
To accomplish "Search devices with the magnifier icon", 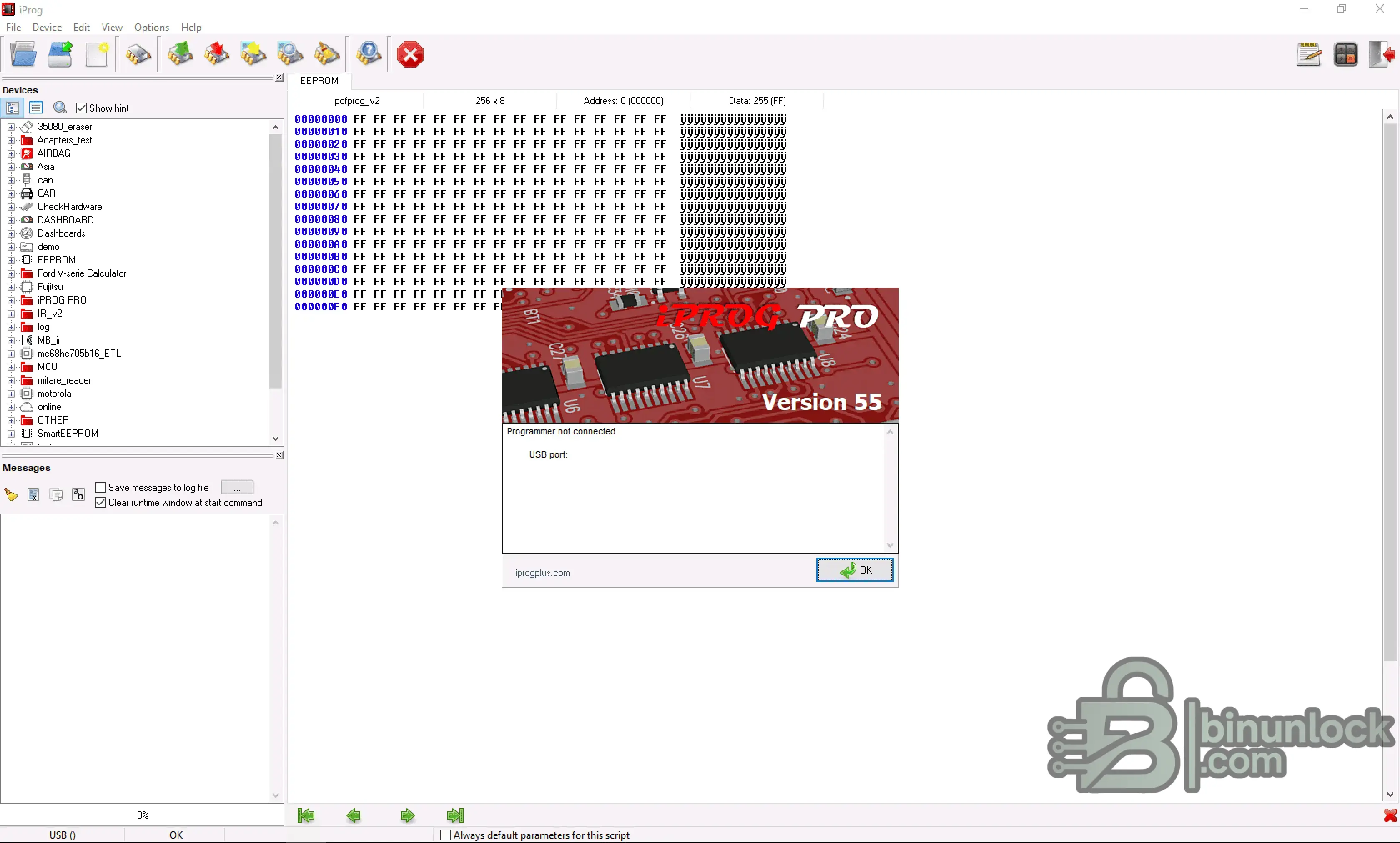I will click(x=60, y=108).
